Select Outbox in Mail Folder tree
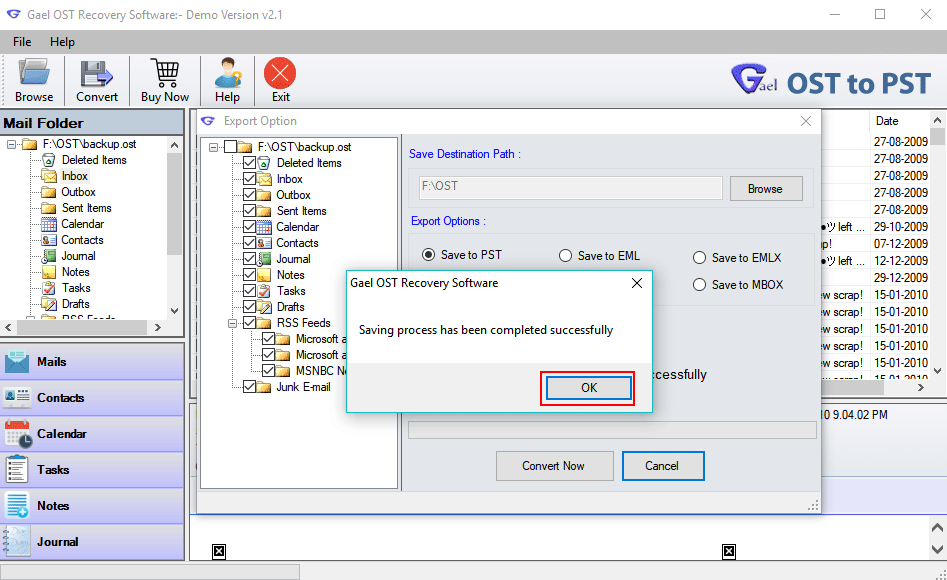Viewport: 947px width, 580px height. point(78,192)
